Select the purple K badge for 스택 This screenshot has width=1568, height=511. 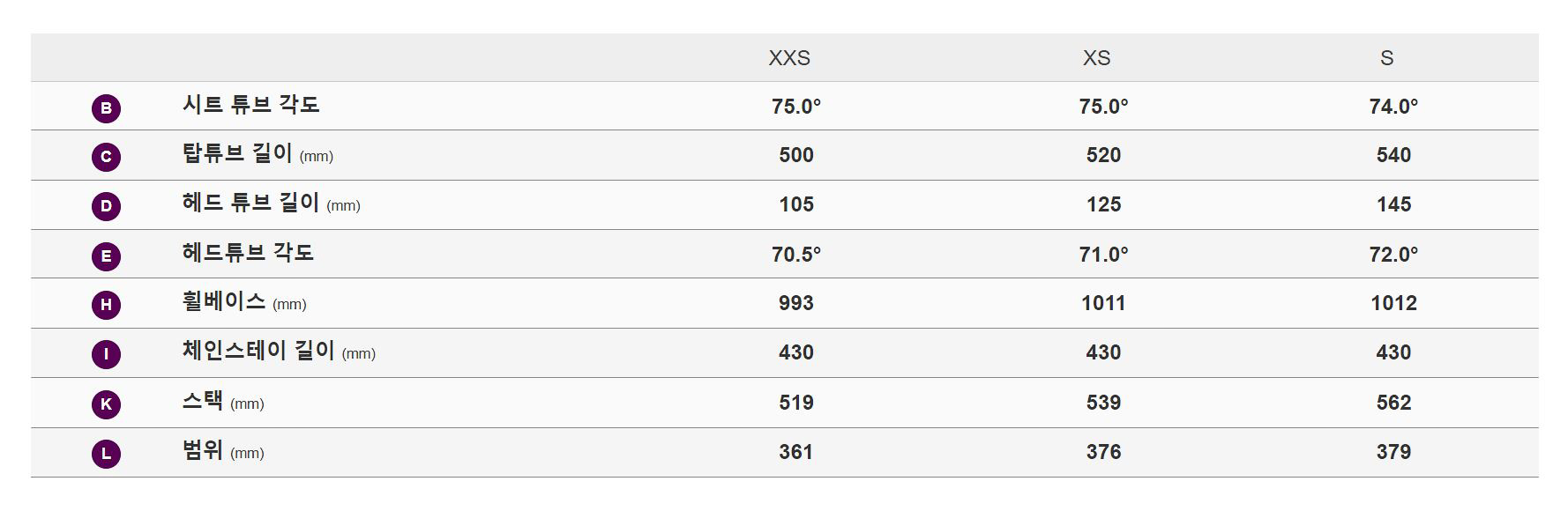106,404
